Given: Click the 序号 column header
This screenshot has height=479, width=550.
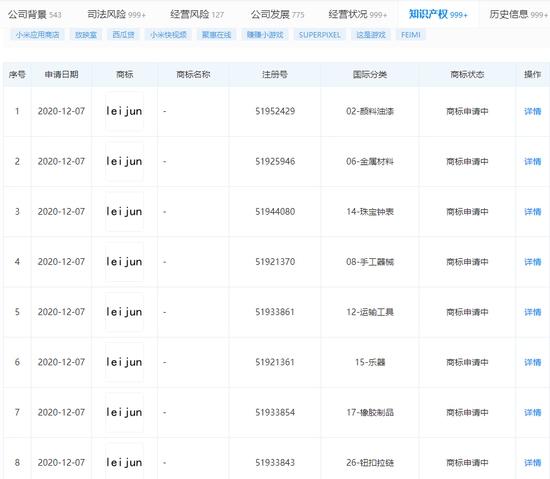Looking at the screenshot, I should click(17, 74).
